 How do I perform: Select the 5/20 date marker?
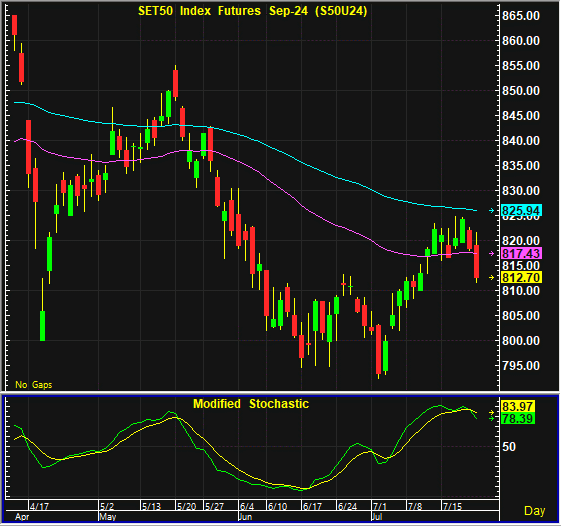186,506
